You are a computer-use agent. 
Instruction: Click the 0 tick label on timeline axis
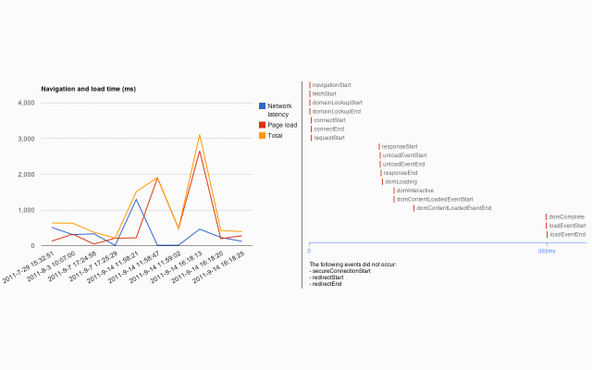coord(309,251)
